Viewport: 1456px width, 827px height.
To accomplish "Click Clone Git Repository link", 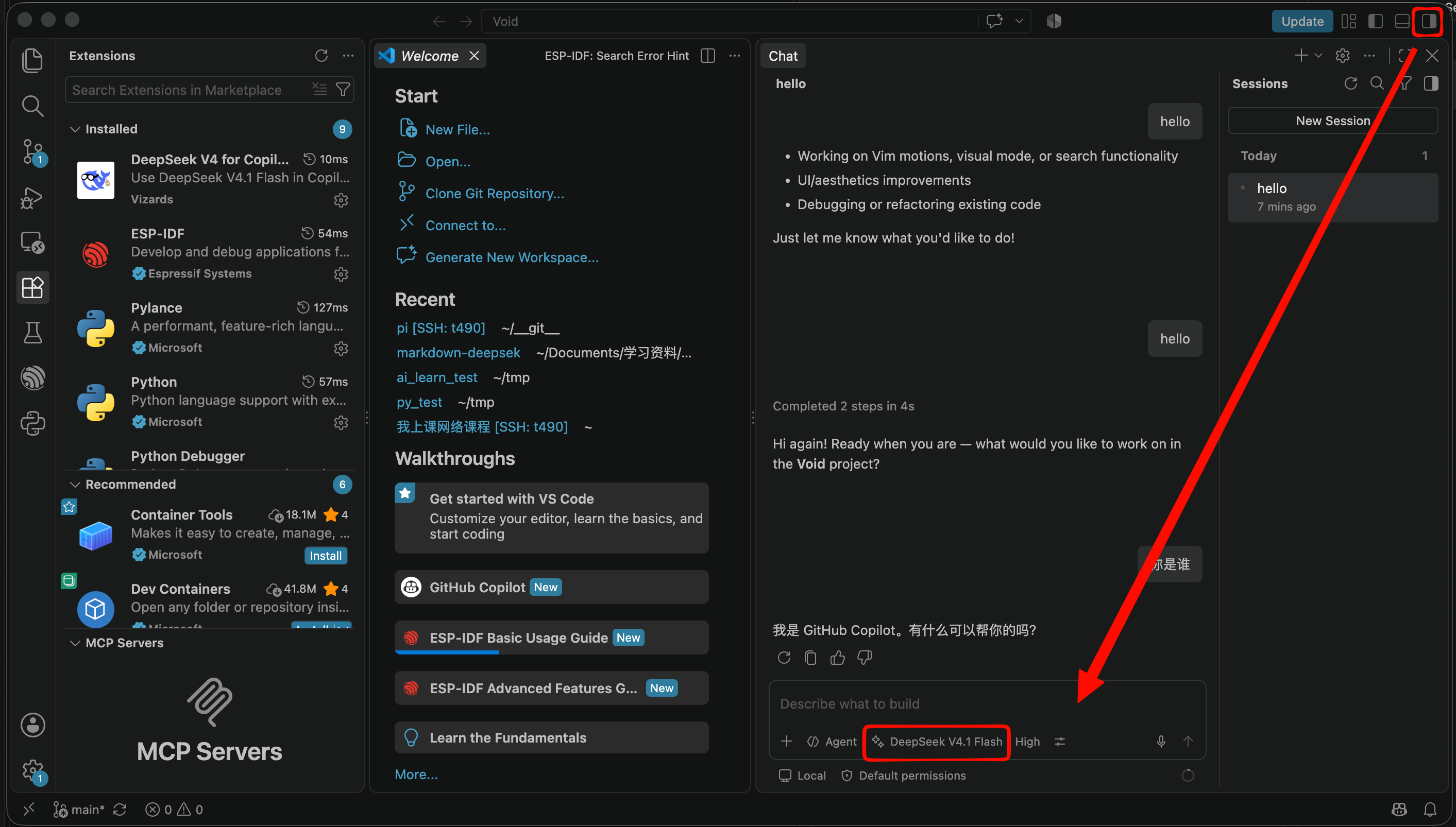I will coord(495,194).
